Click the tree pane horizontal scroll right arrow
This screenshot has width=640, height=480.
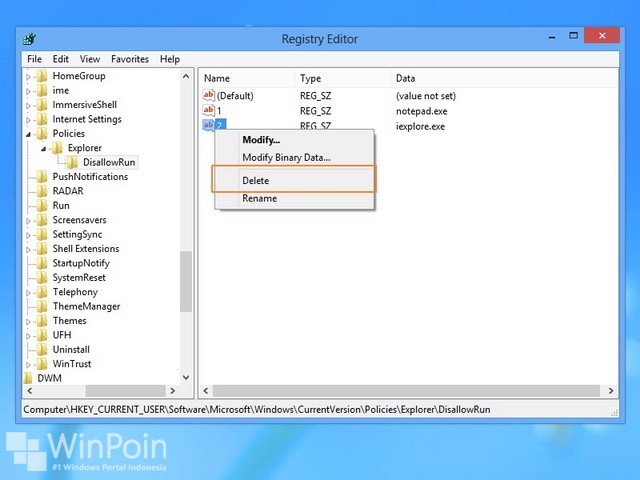pyautogui.click(x=172, y=391)
